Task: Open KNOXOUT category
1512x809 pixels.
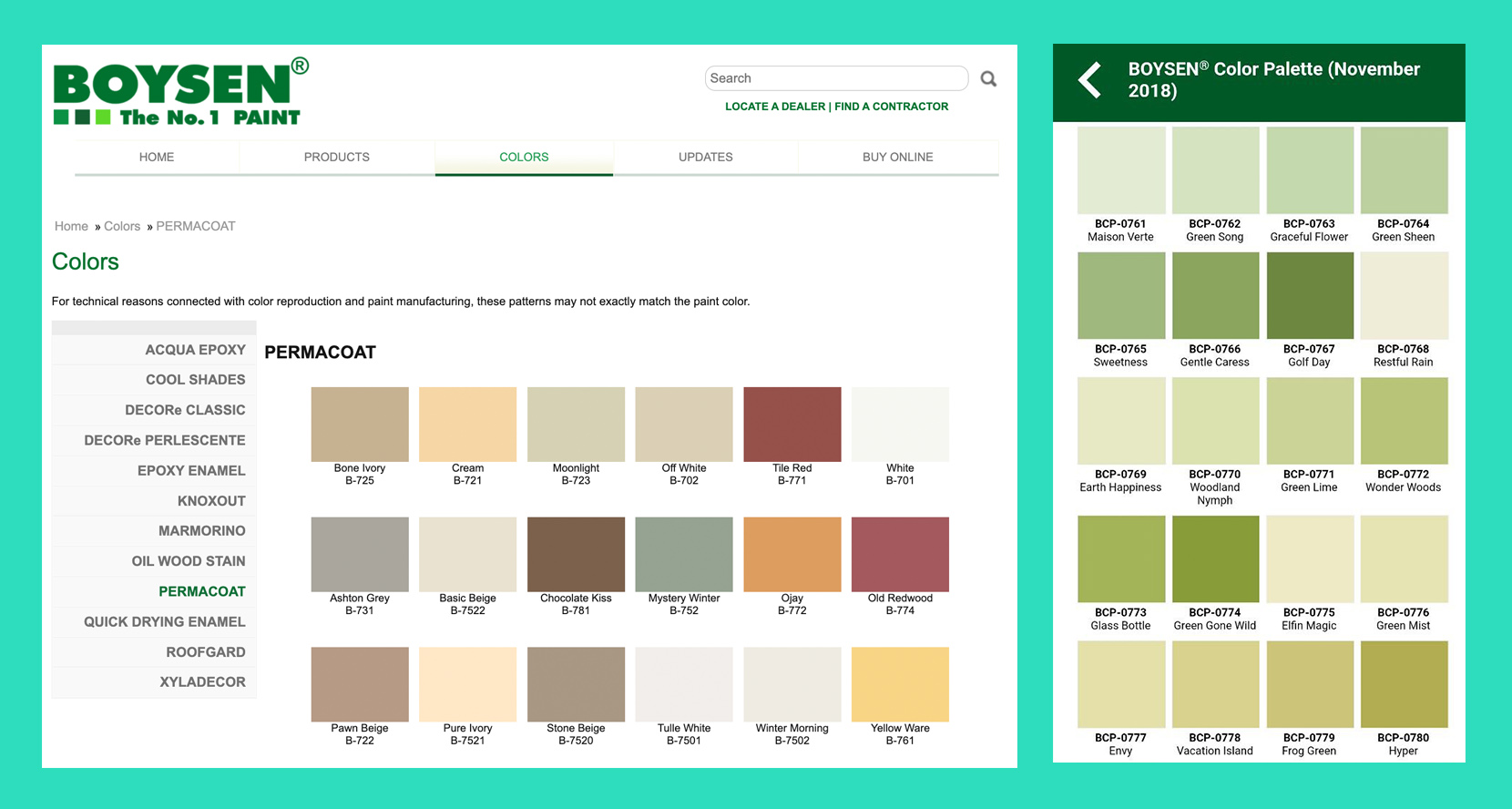Action: pos(154,501)
